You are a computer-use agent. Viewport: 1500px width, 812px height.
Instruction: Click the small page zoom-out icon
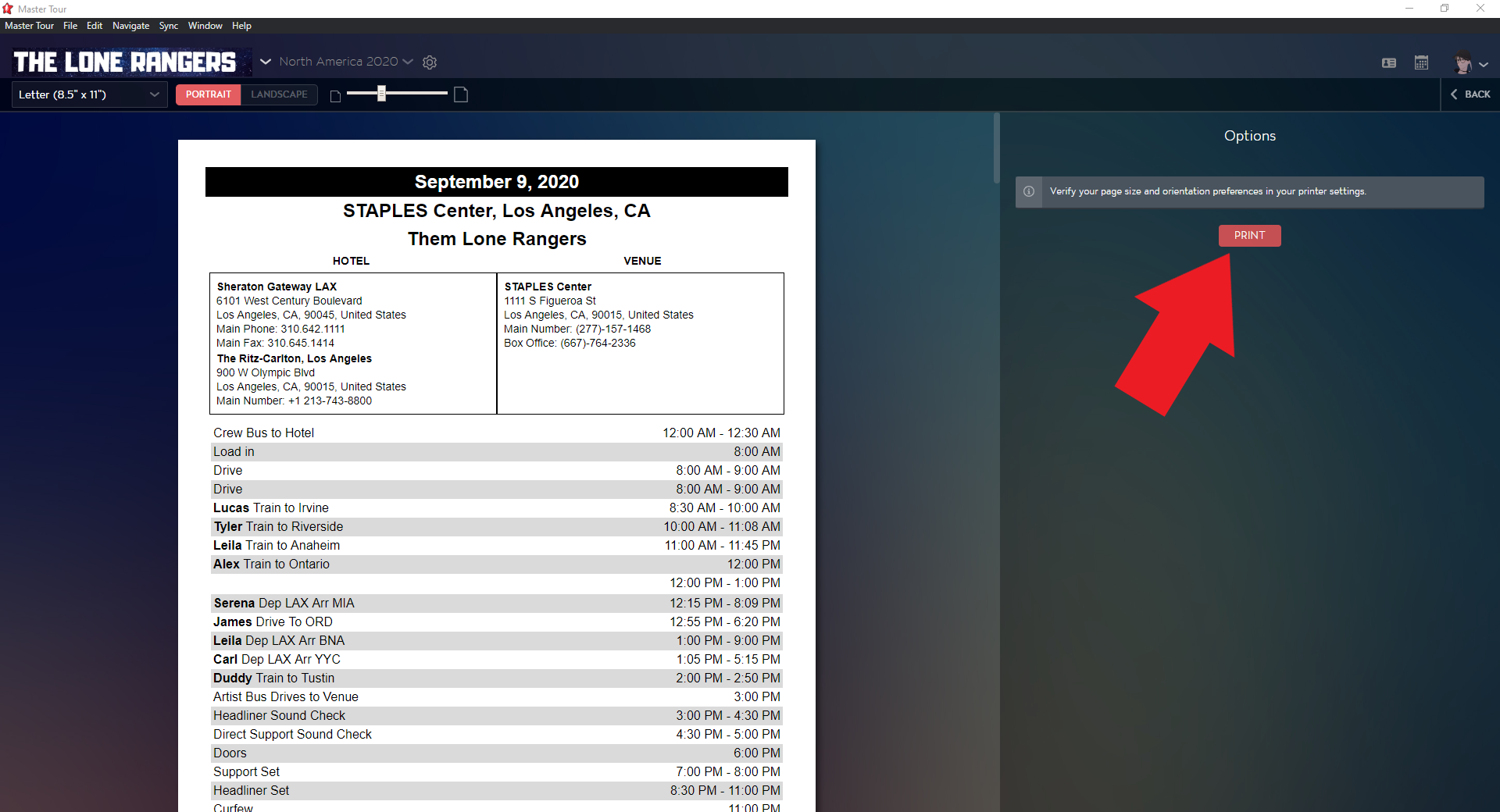(336, 96)
